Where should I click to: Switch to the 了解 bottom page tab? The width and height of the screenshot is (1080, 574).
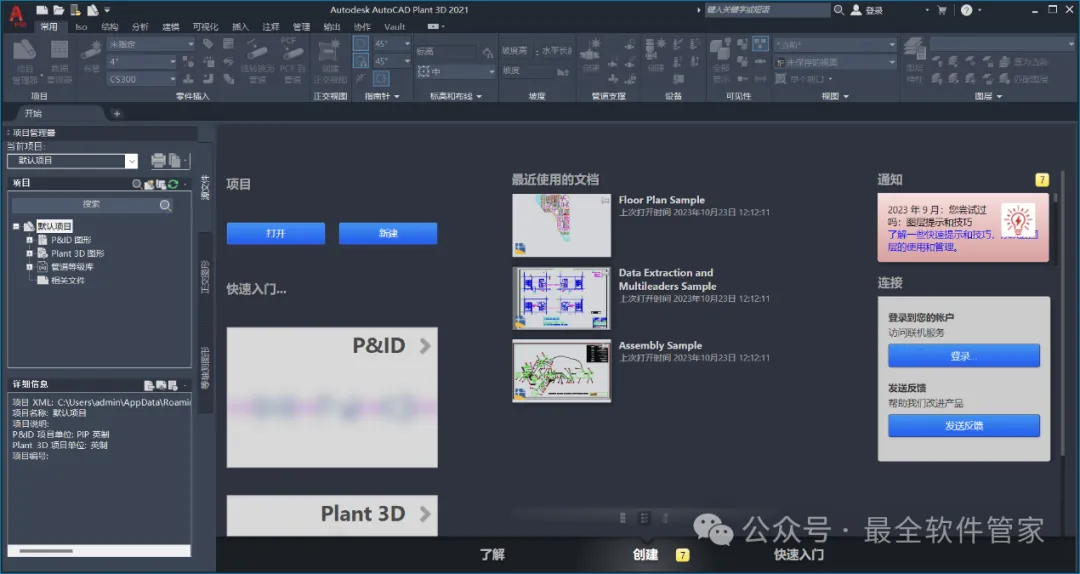[492, 554]
